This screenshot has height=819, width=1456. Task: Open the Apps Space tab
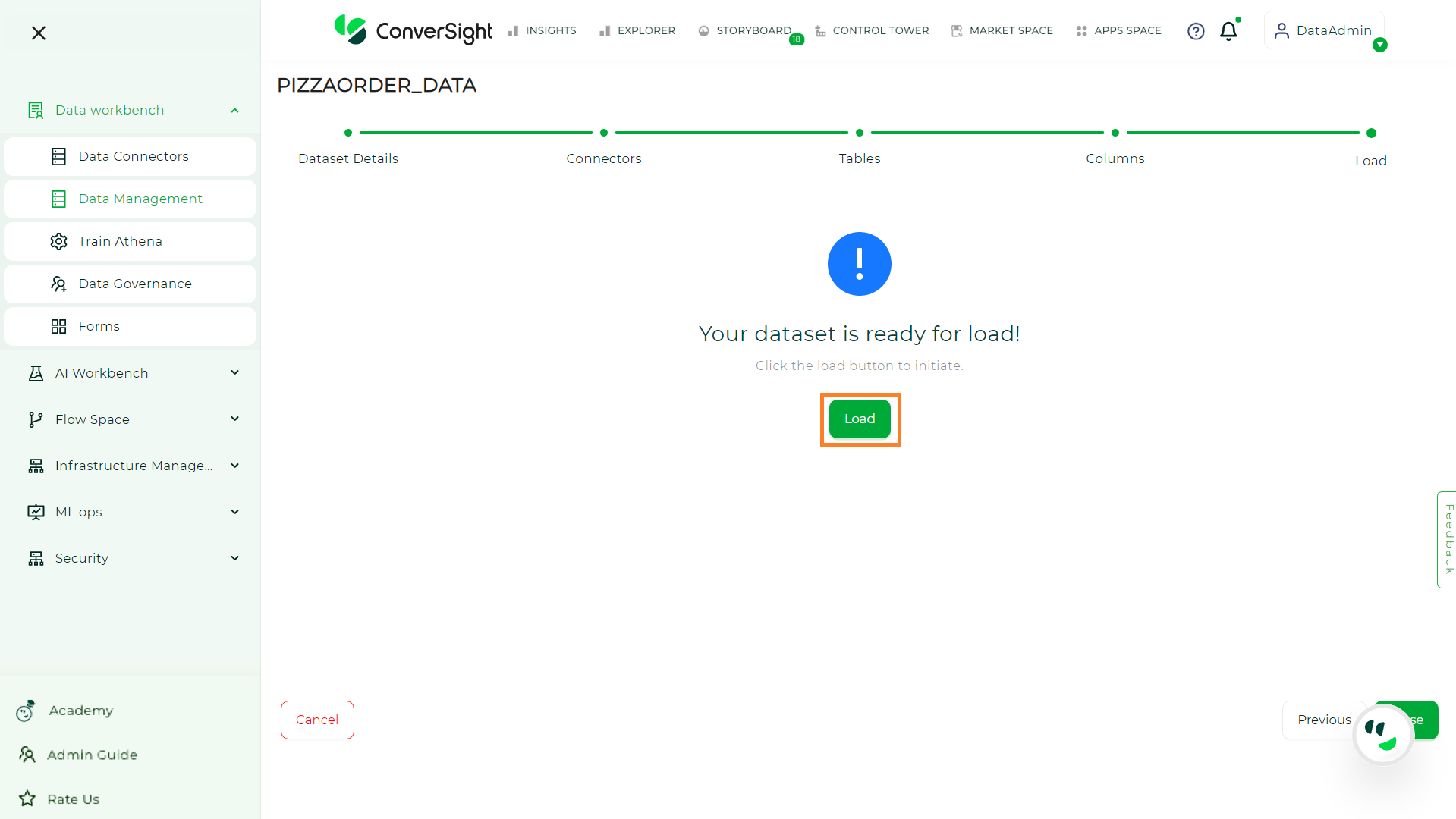point(1118,30)
